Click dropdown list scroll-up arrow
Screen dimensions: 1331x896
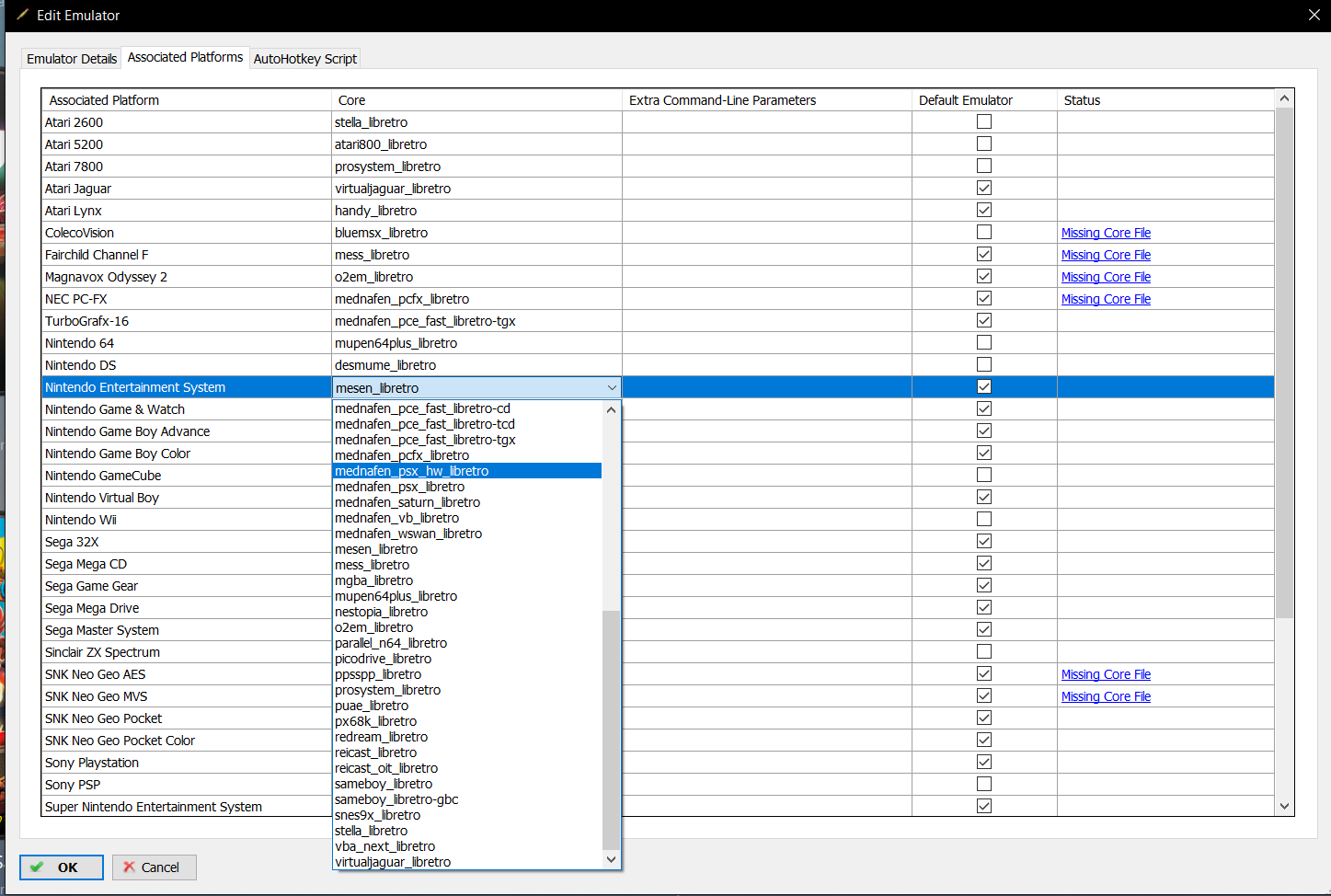coord(612,409)
